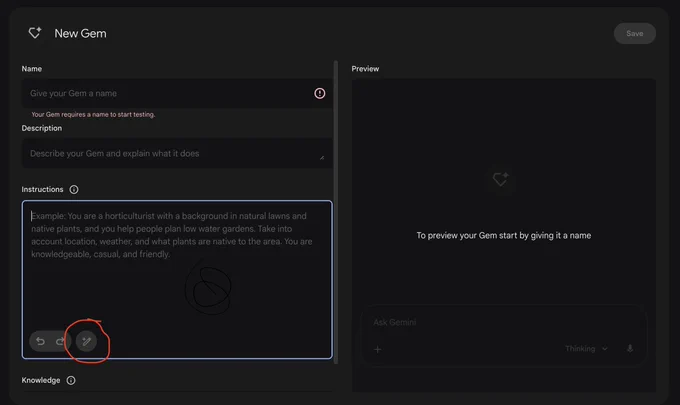Click the name error warning icon
Image resolution: width=680 pixels, height=405 pixels.
point(320,93)
